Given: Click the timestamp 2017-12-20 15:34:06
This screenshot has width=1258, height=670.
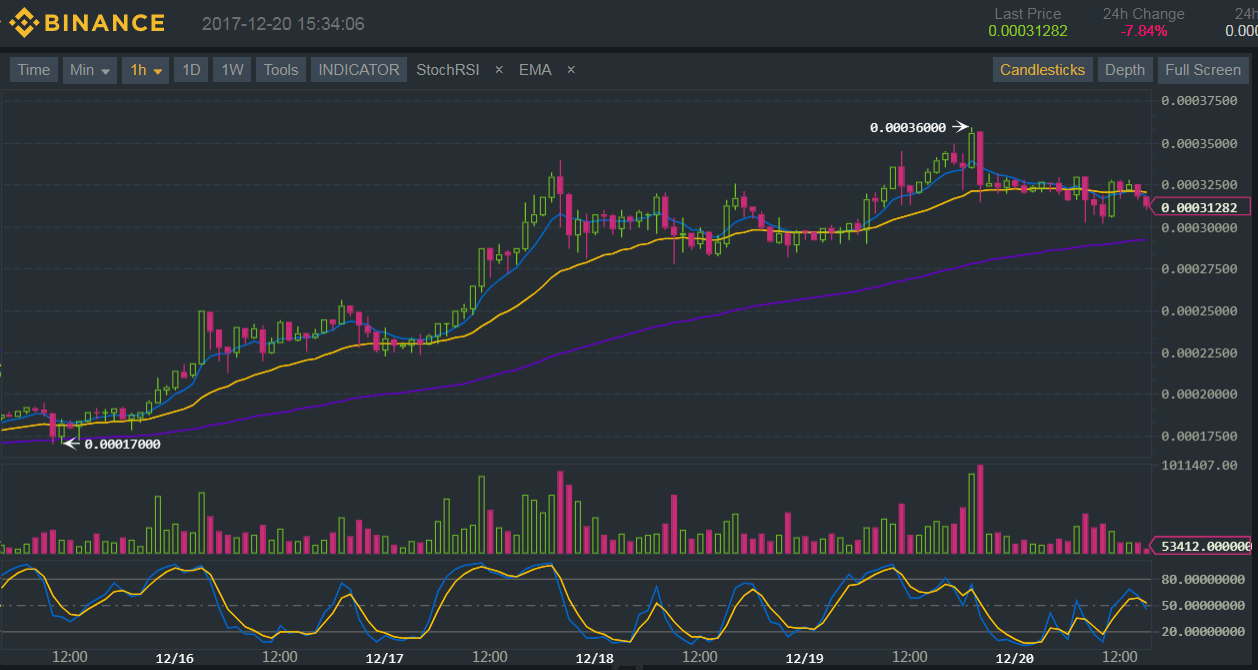Looking at the screenshot, I should pyautogui.click(x=283, y=23).
